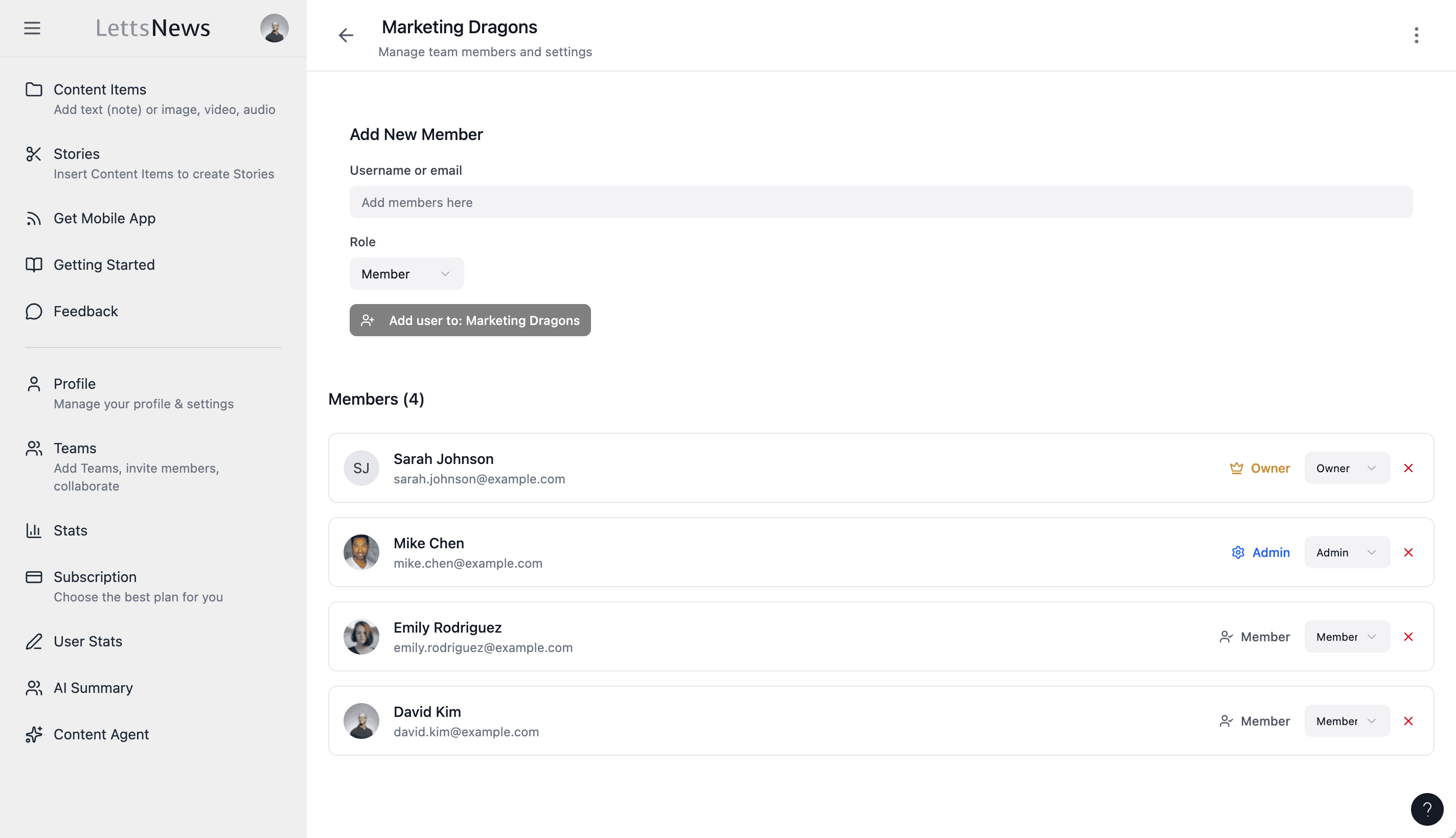
Task: Go to Stories in the sidebar
Action: [x=77, y=154]
